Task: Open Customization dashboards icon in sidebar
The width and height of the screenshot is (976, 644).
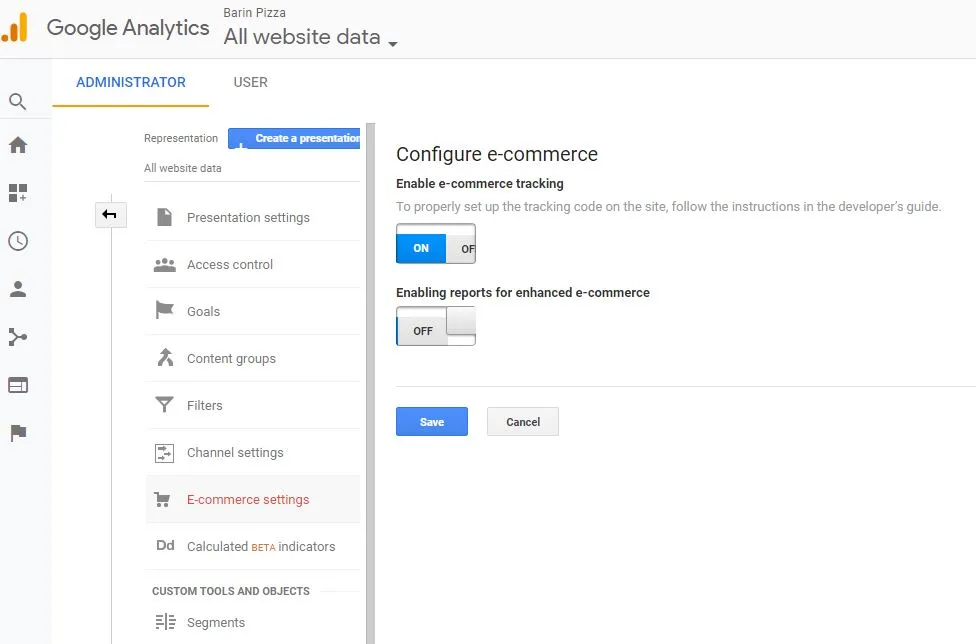Action: coord(17,193)
